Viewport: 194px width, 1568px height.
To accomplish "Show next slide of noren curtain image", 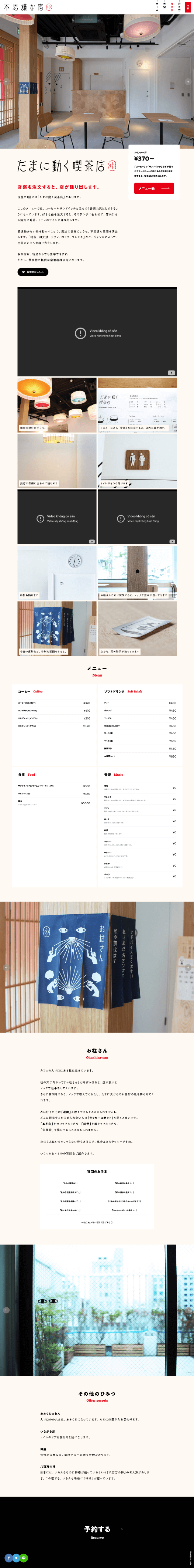I will pos(188,966).
